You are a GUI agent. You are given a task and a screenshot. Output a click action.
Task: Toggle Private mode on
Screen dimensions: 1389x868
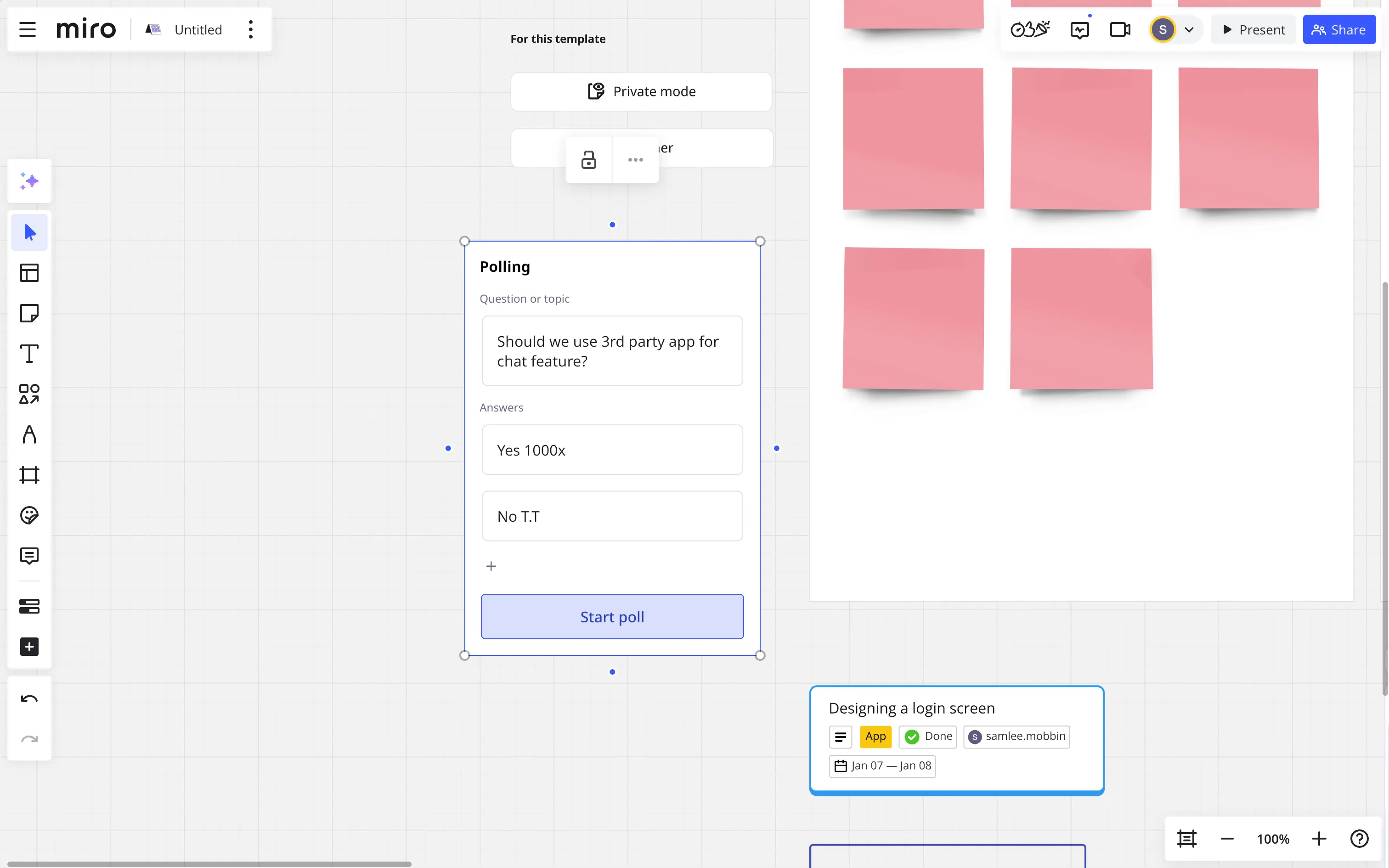[x=641, y=91]
